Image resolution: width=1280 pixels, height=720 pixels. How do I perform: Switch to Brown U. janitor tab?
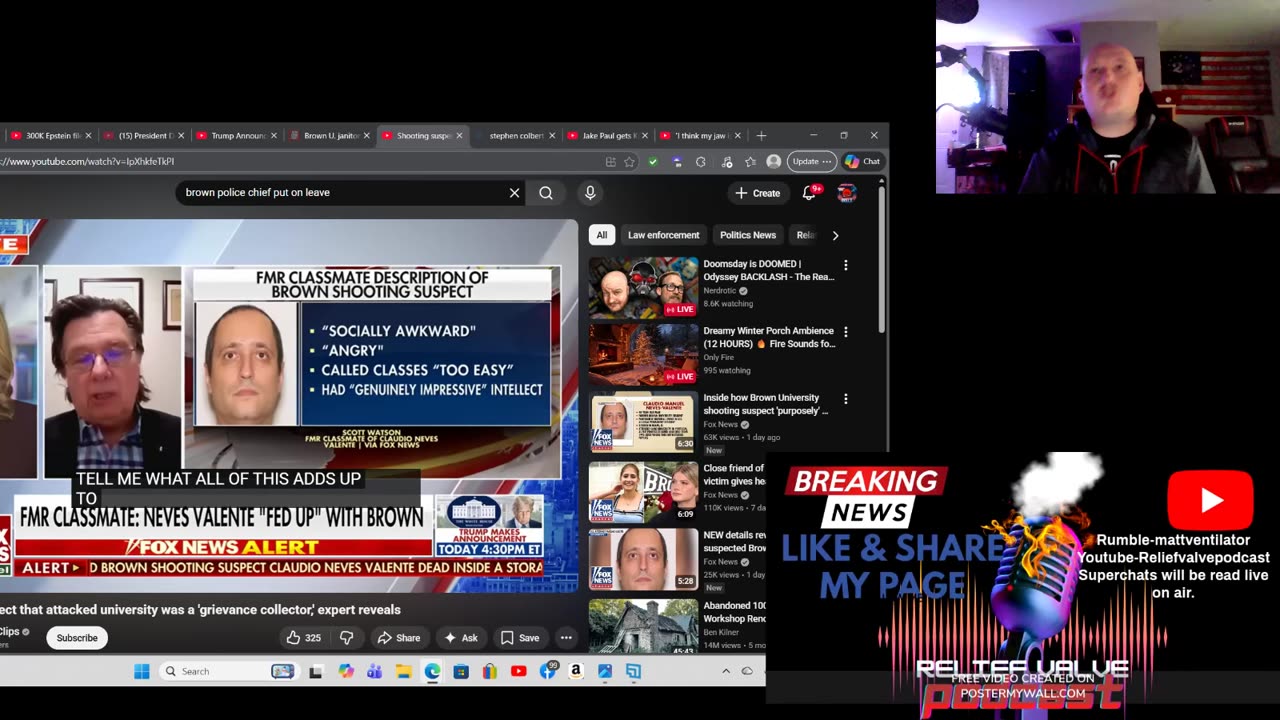pyautogui.click(x=331, y=135)
